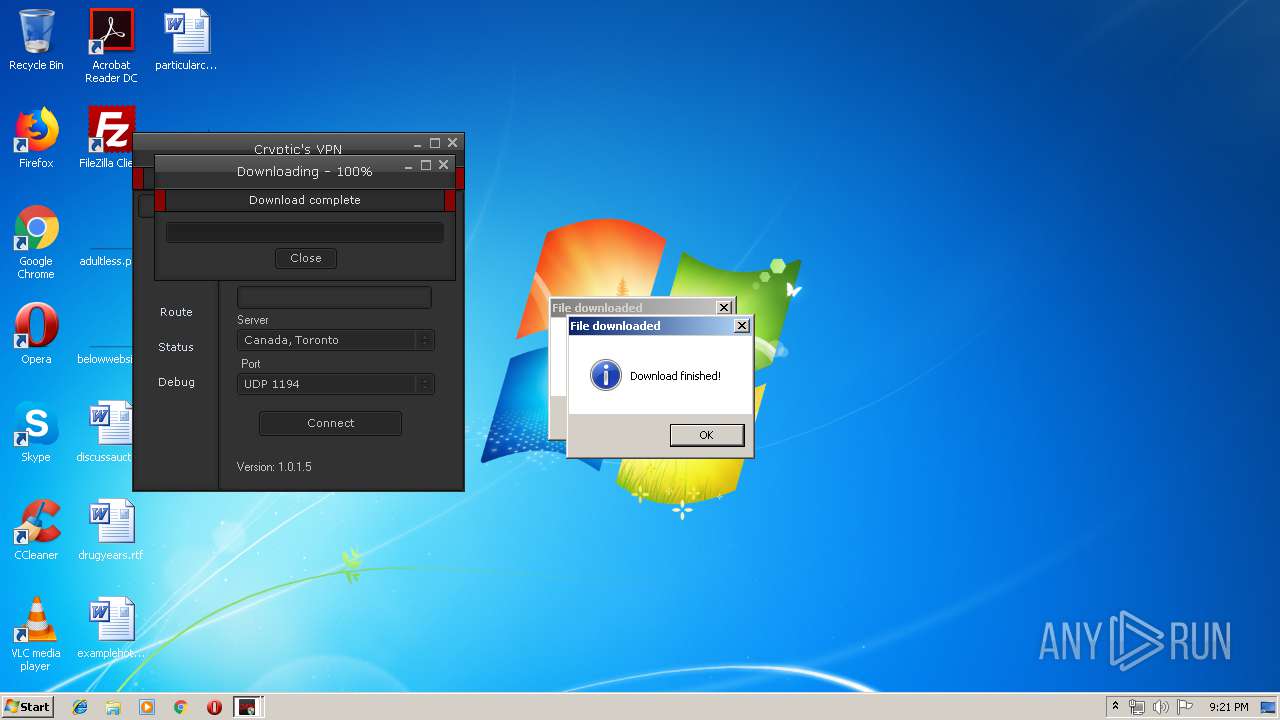Screen dimensions: 1280x720
Task: Maximize the Downloading - 100% window
Action: pyautogui.click(x=426, y=165)
